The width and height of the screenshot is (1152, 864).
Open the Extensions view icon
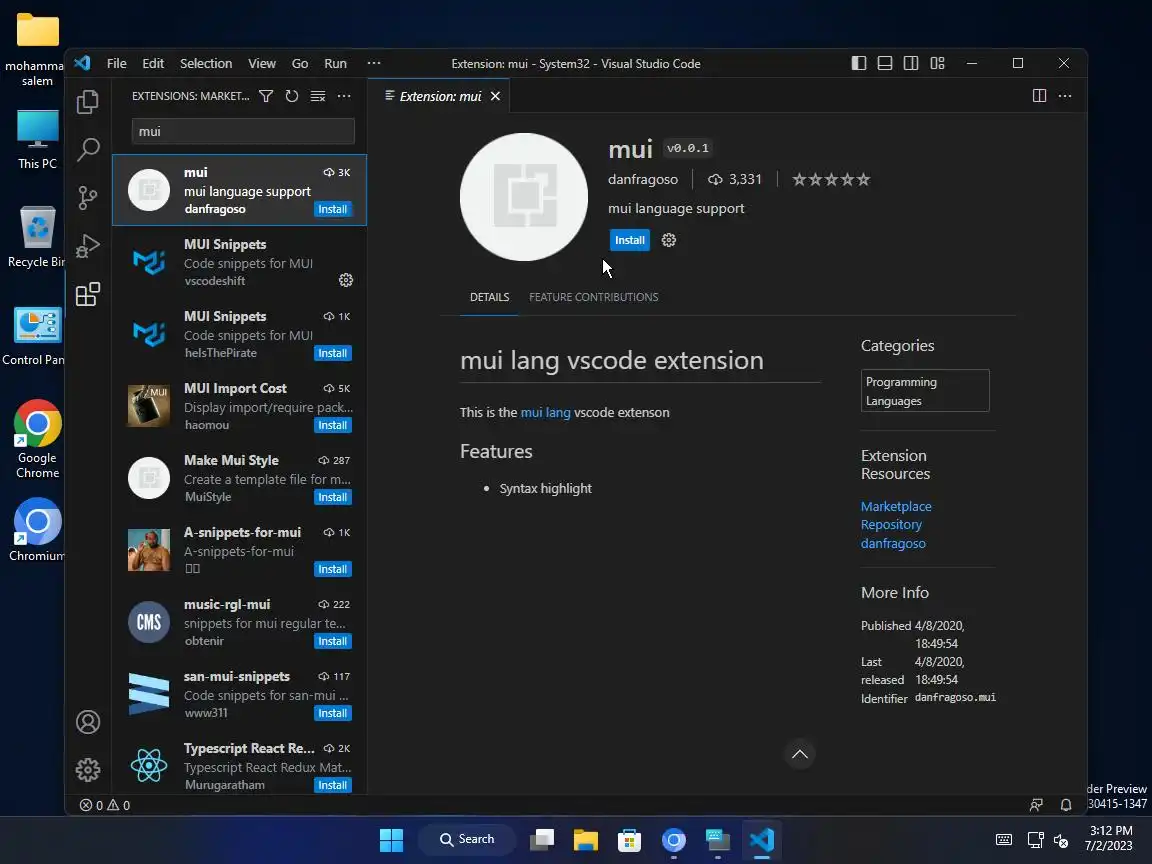pyautogui.click(x=87, y=295)
